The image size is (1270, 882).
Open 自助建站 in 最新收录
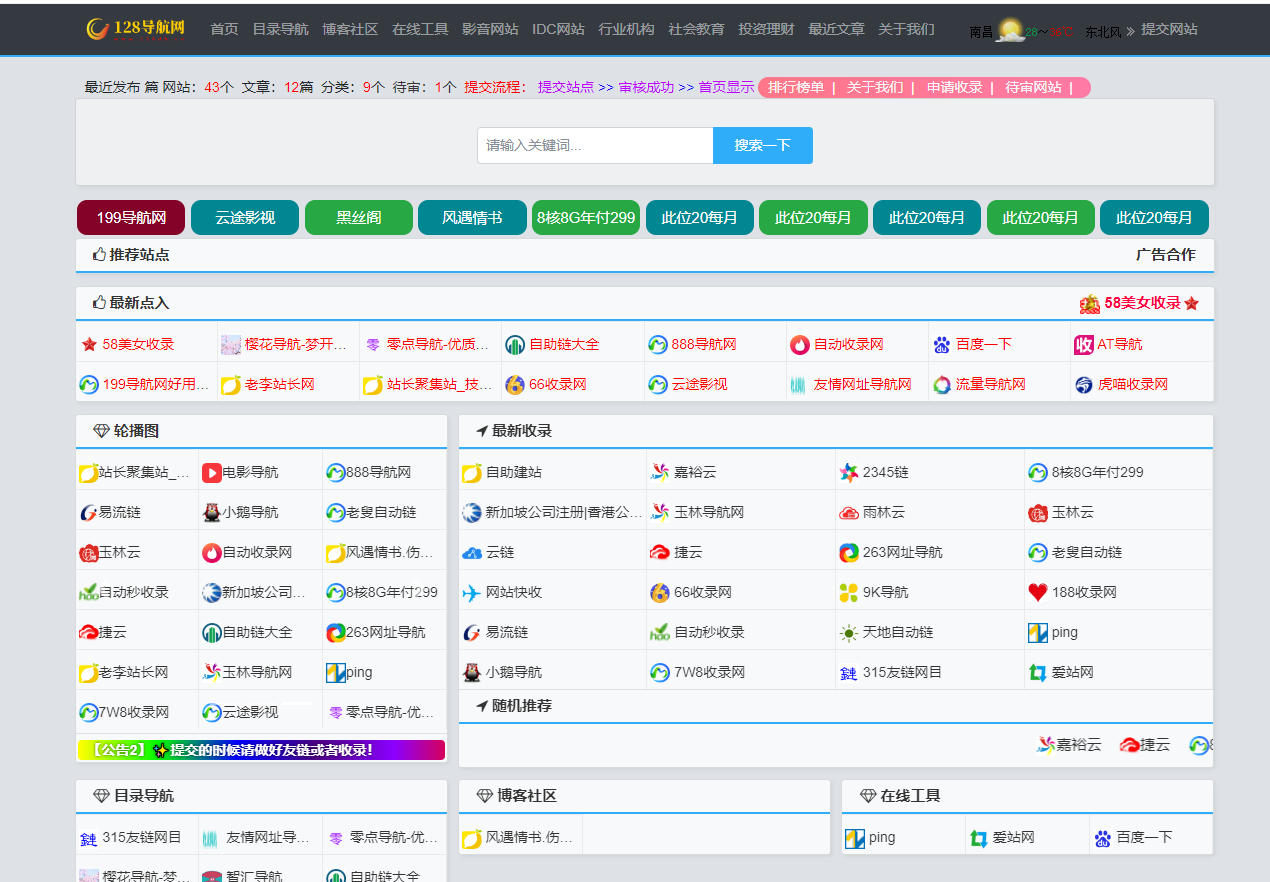click(x=513, y=472)
